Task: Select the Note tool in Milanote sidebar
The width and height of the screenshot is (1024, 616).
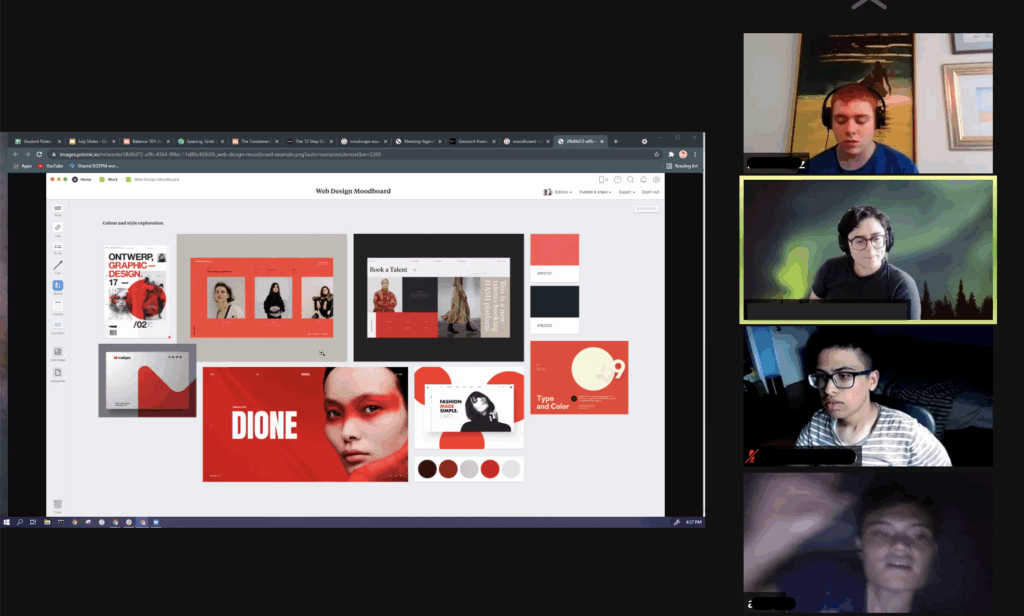Action: click(57, 208)
